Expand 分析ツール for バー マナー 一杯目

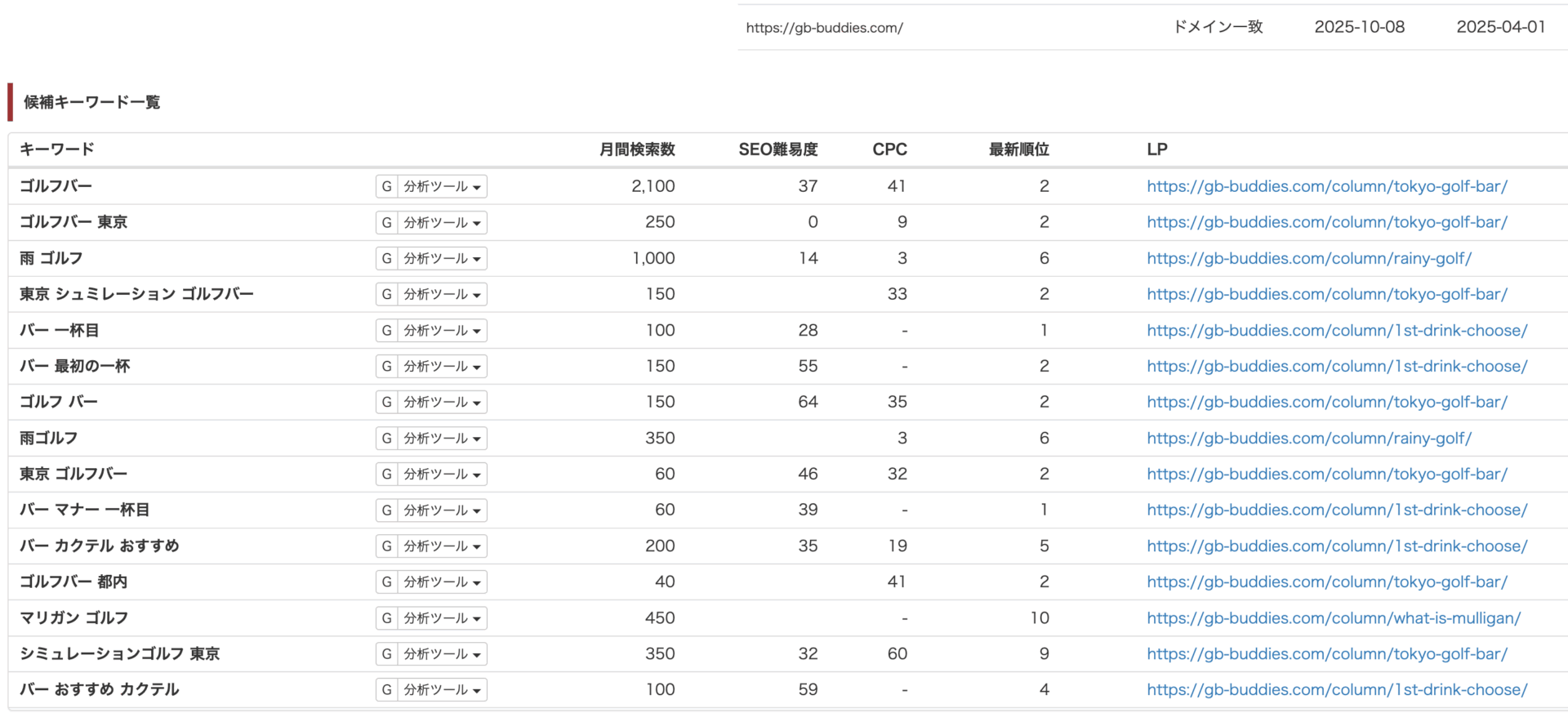442,510
